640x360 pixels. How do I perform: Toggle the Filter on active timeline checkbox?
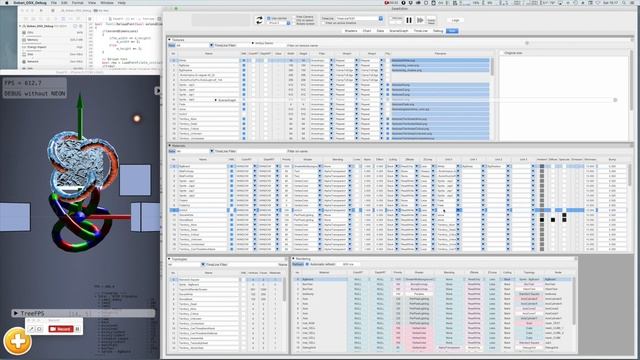[x=323, y=23]
